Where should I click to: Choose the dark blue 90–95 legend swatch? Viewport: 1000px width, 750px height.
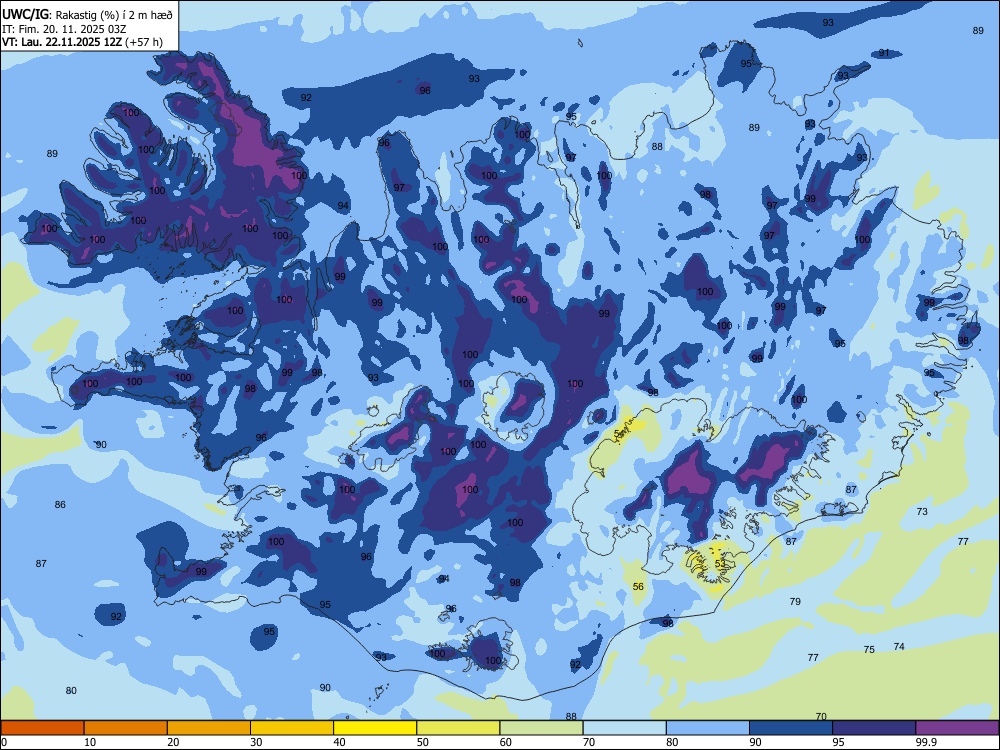[x=791, y=728]
